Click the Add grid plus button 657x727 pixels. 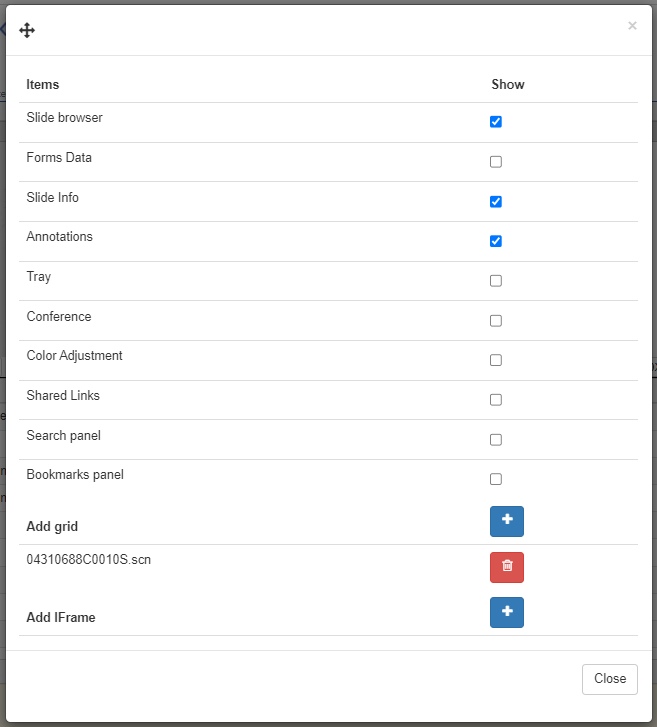tap(506, 521)
